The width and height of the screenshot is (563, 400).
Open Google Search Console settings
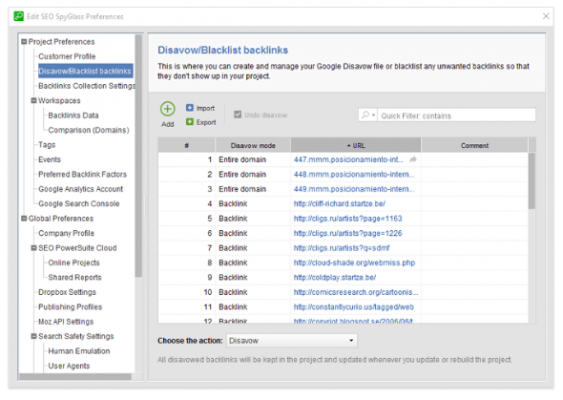tap(79, 204)
